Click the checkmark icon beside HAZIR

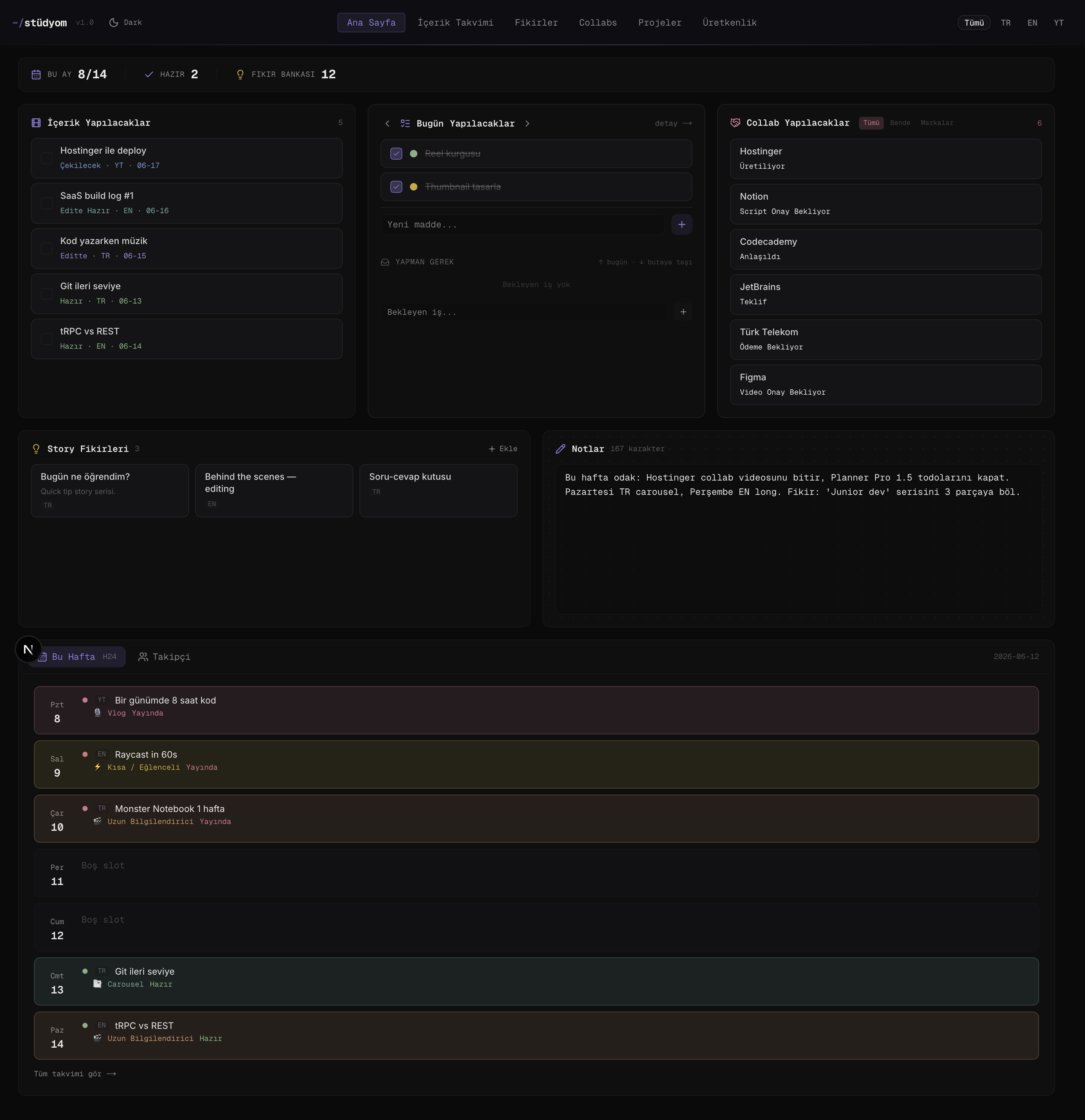149,74
